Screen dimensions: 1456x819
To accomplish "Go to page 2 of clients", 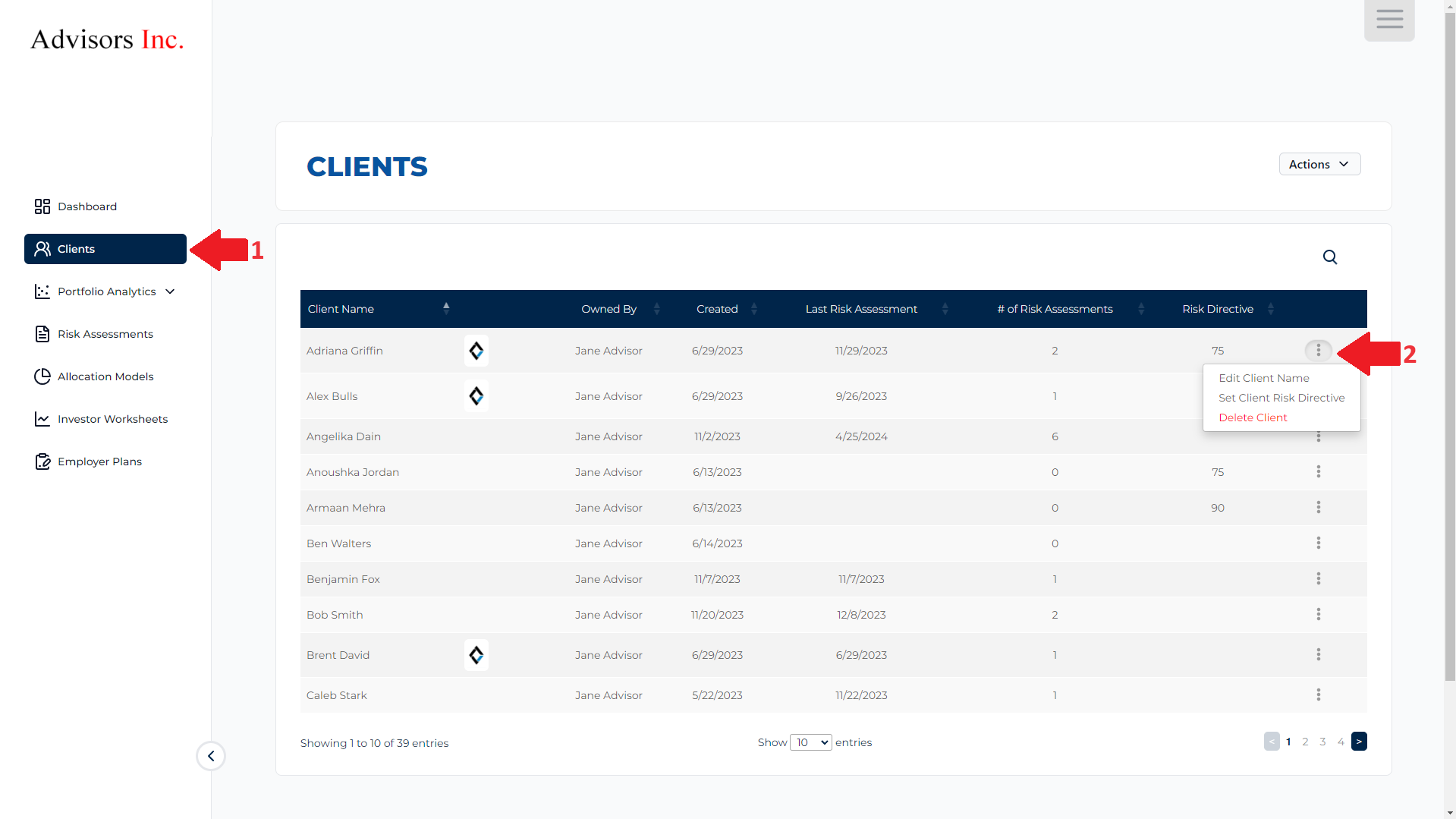I will pos(1305,742).
